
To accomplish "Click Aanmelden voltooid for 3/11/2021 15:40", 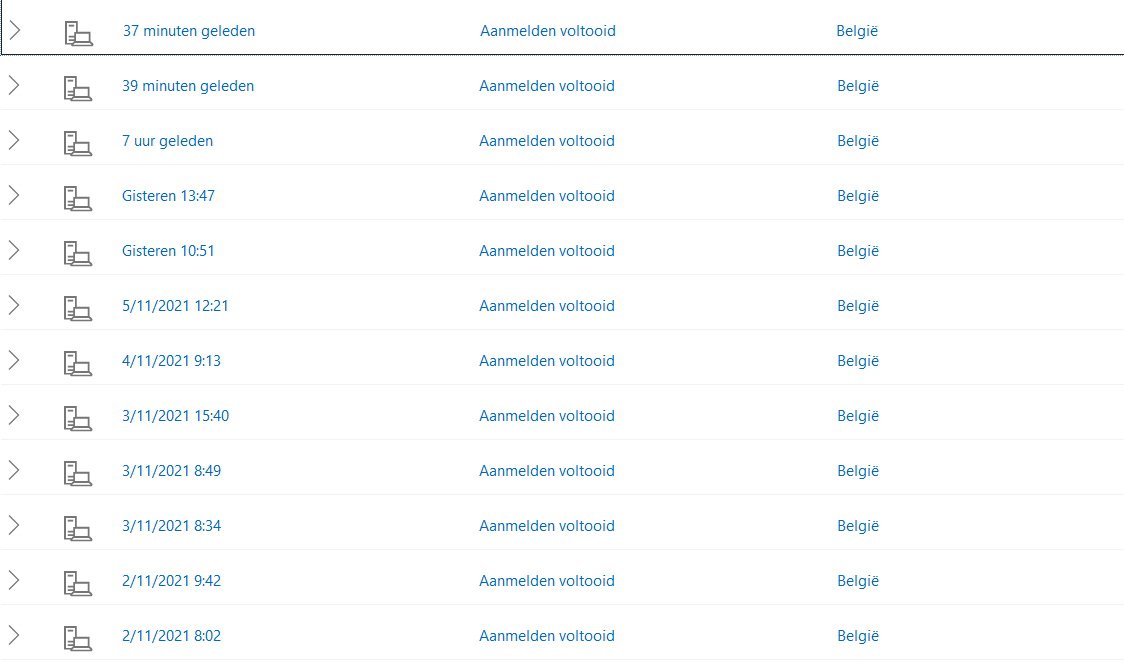I will (547, 416).
